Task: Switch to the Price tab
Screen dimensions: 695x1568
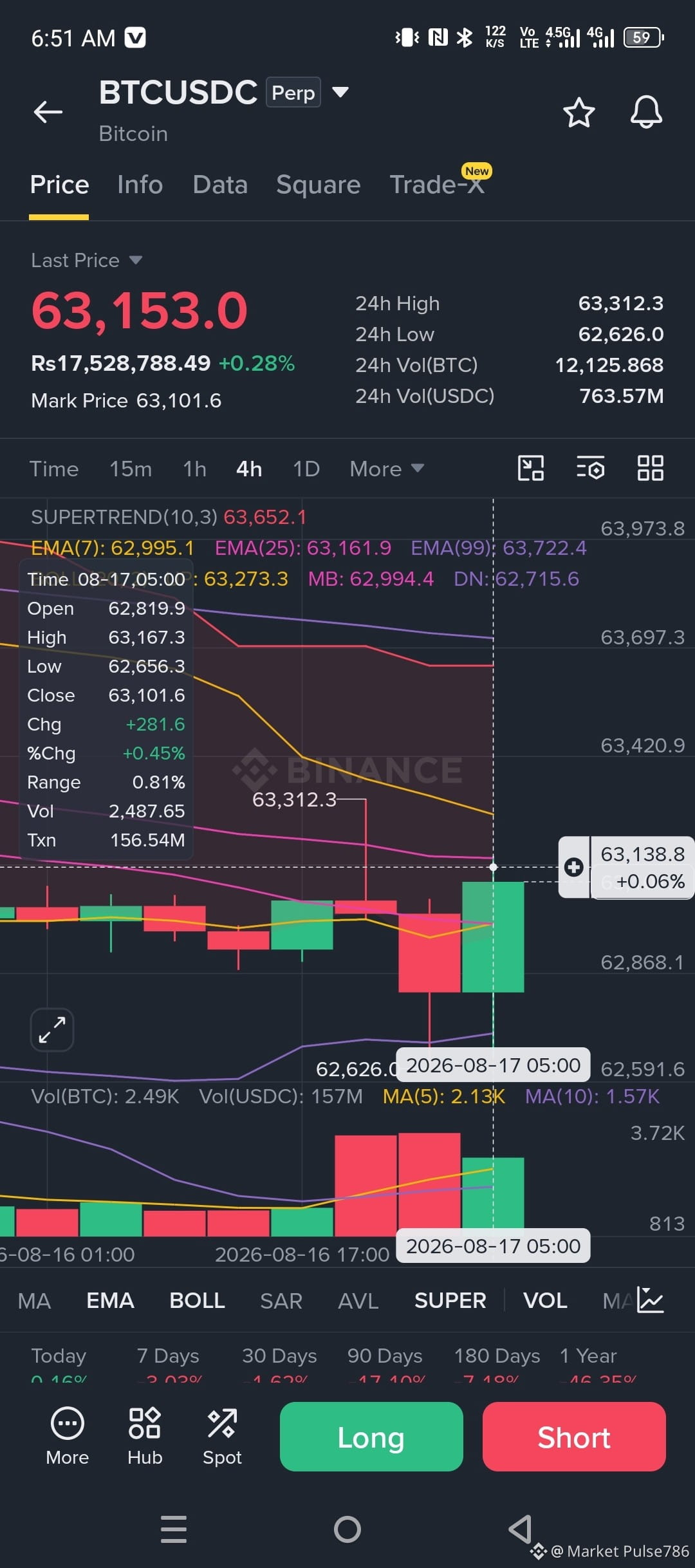Action: point(59,185)
